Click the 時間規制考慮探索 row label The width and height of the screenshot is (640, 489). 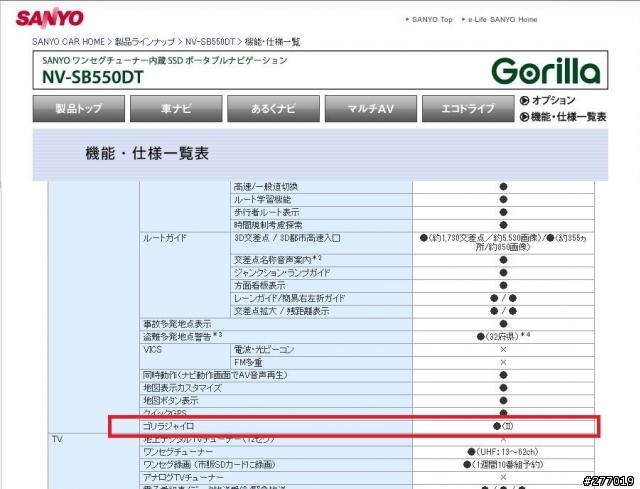point(268,225)
